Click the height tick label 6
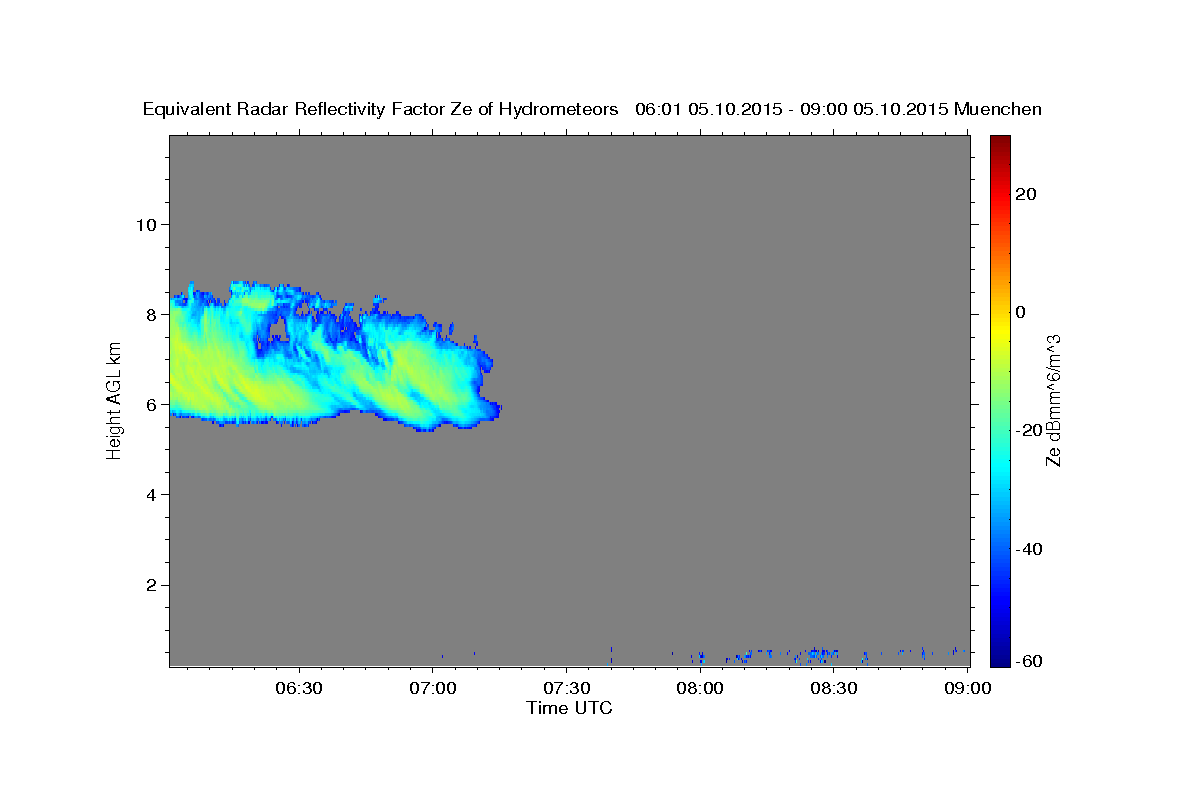1200x800 pixels. pyautogui.click(x=150, y=405)
